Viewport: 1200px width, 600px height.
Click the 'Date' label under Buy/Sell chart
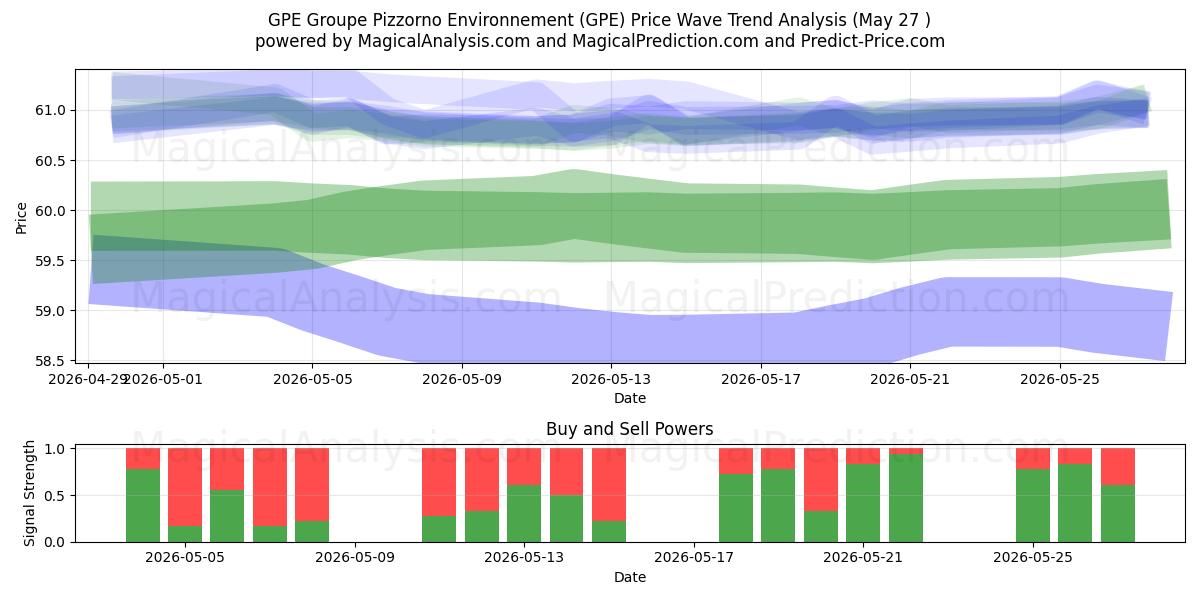(x=630, y=577)
